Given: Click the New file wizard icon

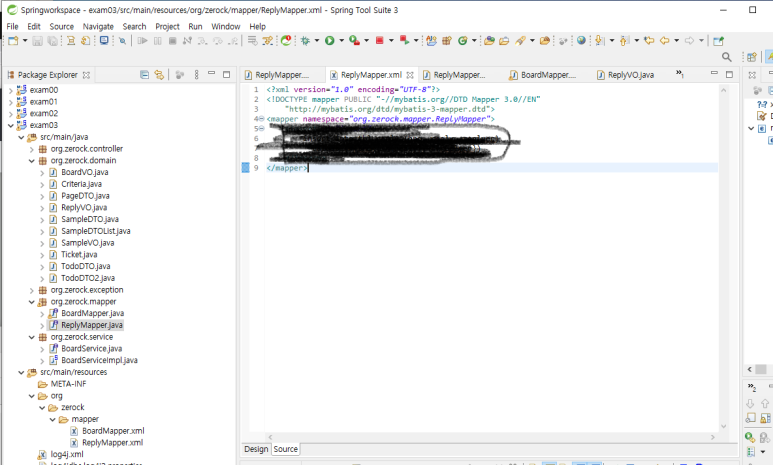Looking at the screenshot, I should (13, 41).
